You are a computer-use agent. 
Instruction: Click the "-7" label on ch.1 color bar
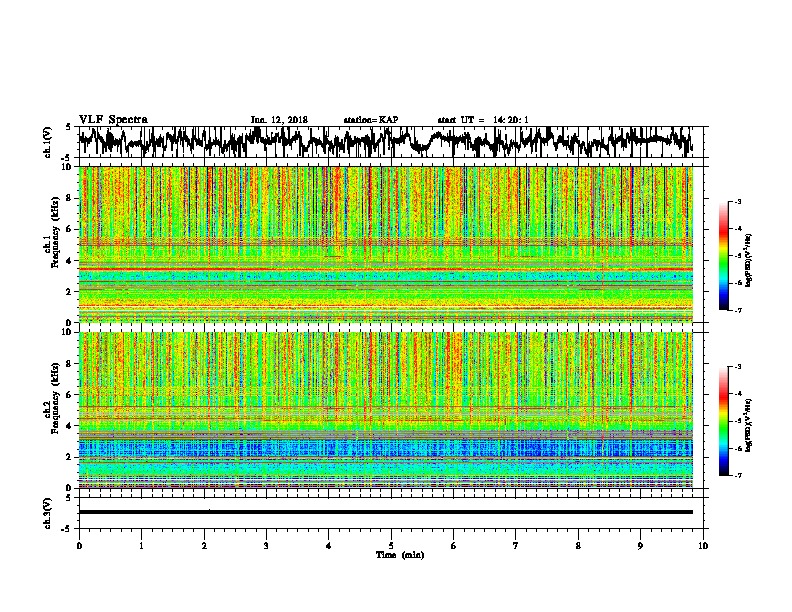click(x=737, y=310)
